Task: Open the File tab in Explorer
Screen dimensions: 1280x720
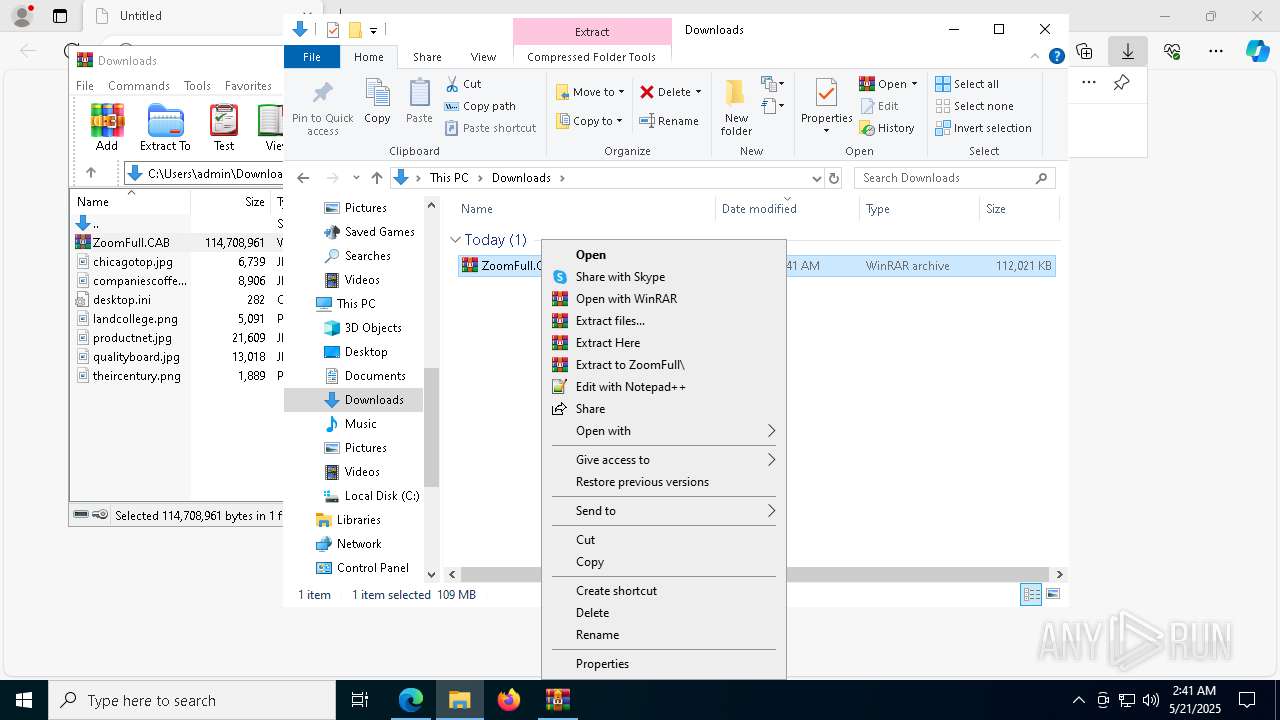Action: tap(312, 57)
